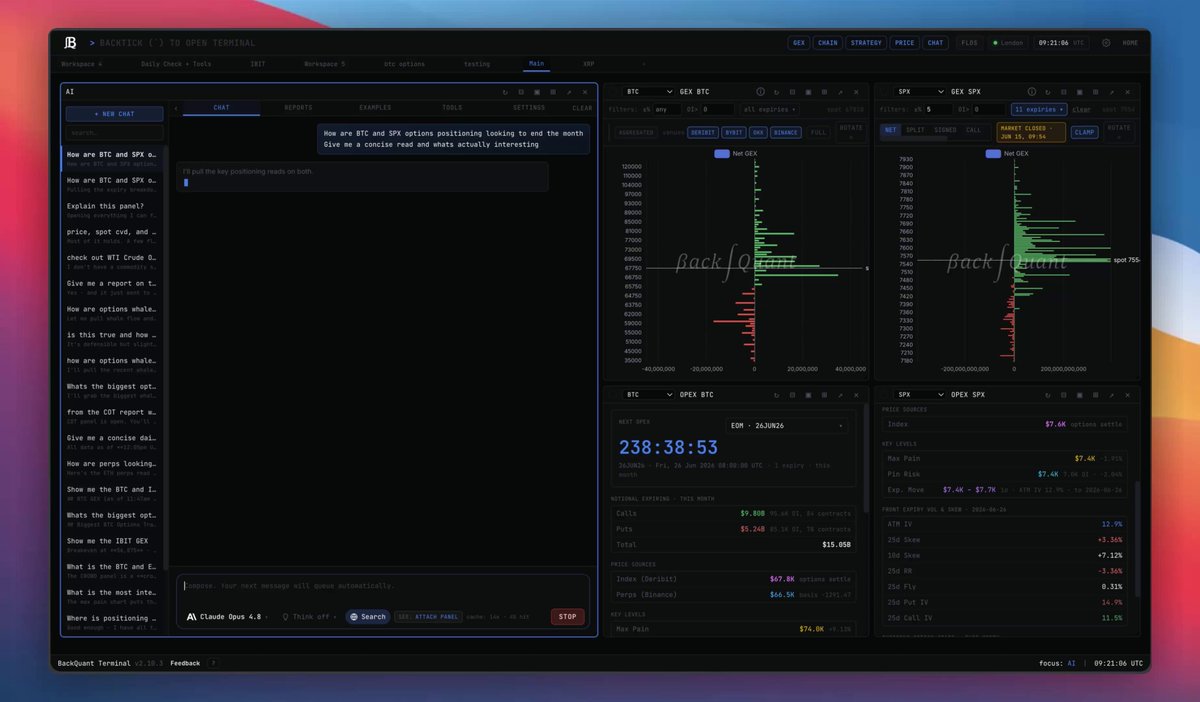The image size is (1200, 702).
Task: Pop out the OPEX SPX panel
Action: click(x=1112, y=394)
